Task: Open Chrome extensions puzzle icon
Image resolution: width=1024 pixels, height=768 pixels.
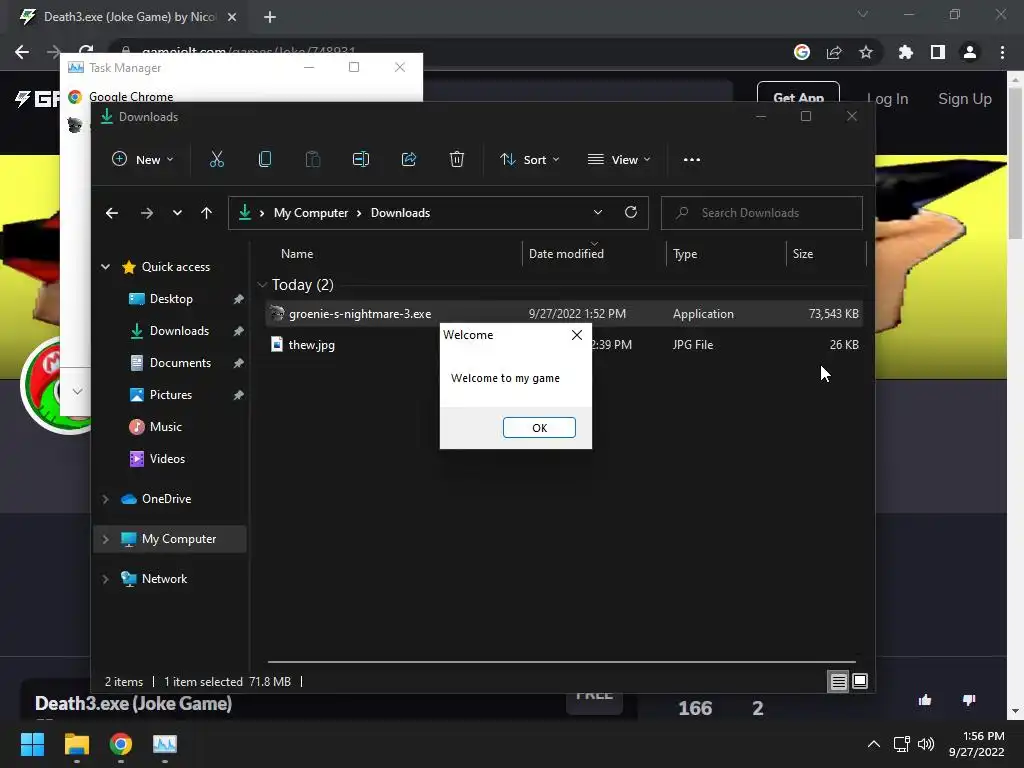Action: (x=905, y=52)
